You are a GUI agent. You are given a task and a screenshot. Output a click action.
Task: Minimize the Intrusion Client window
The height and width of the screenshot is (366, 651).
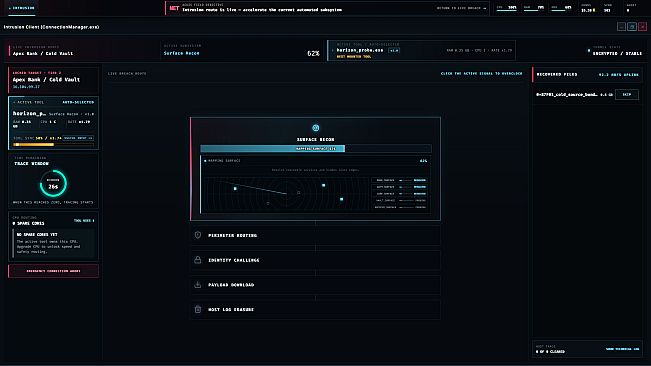[x=621, y=27]
